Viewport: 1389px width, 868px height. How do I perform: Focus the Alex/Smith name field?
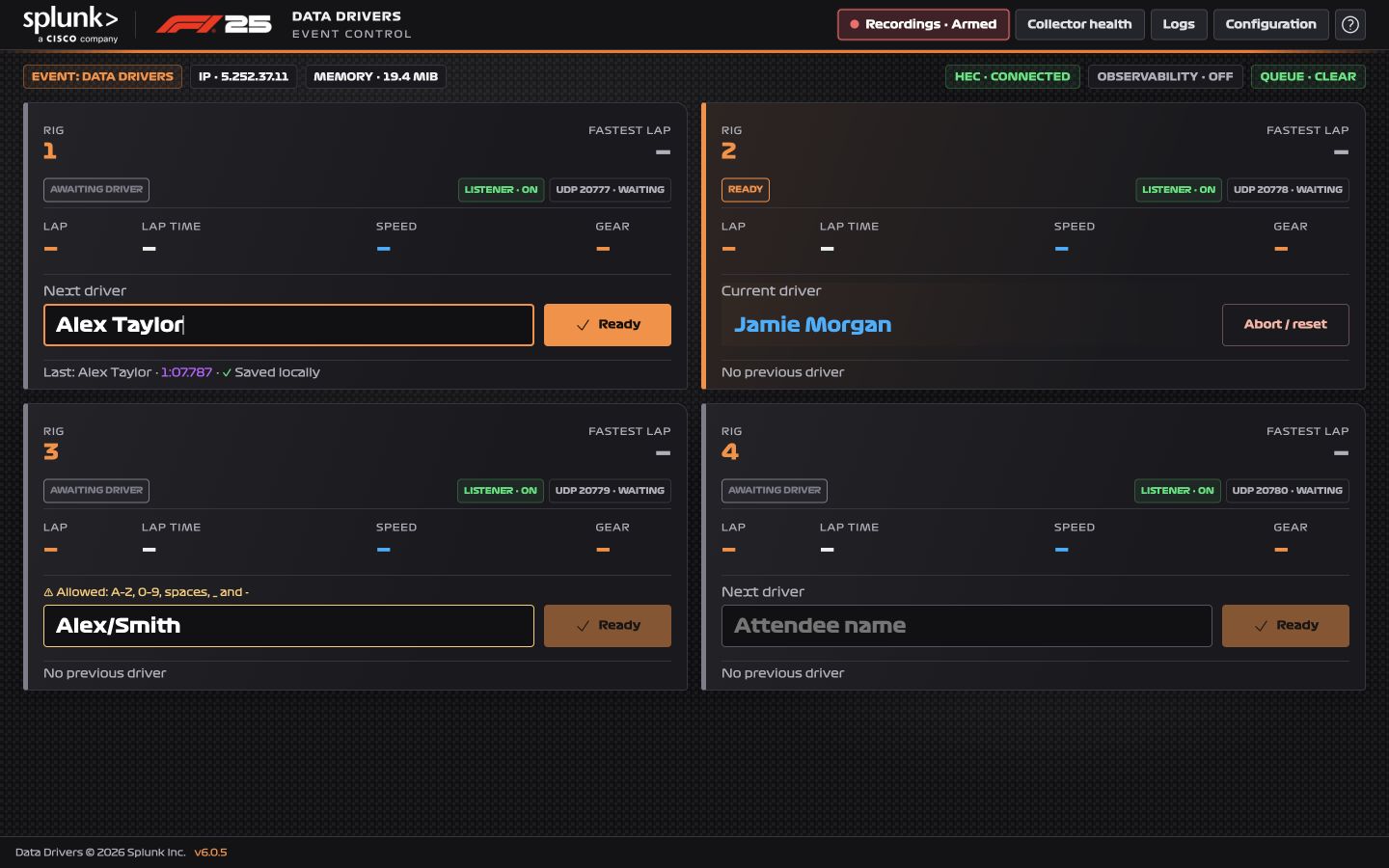288,626
